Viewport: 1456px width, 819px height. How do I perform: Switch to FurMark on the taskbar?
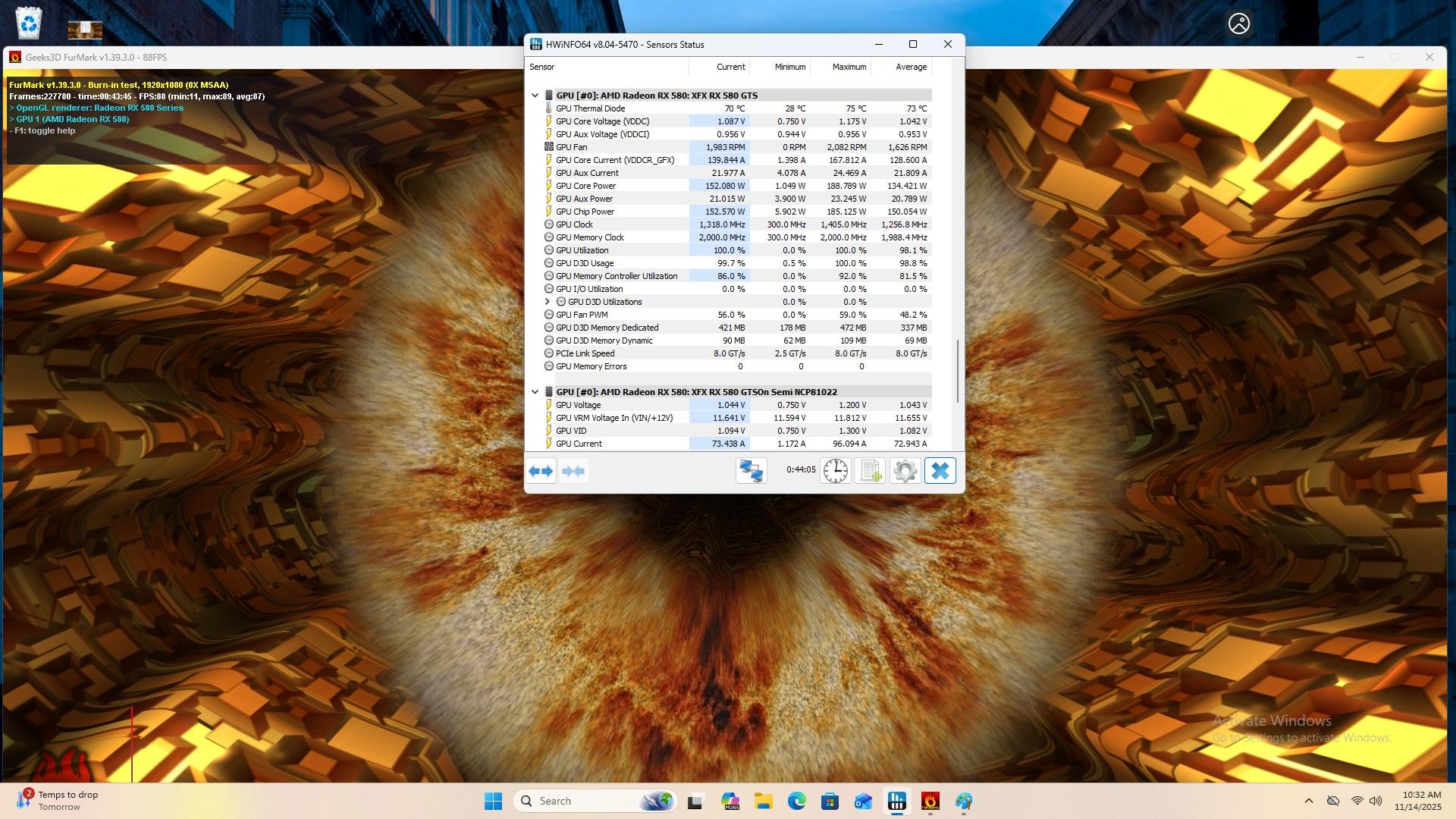coord(930,801)
